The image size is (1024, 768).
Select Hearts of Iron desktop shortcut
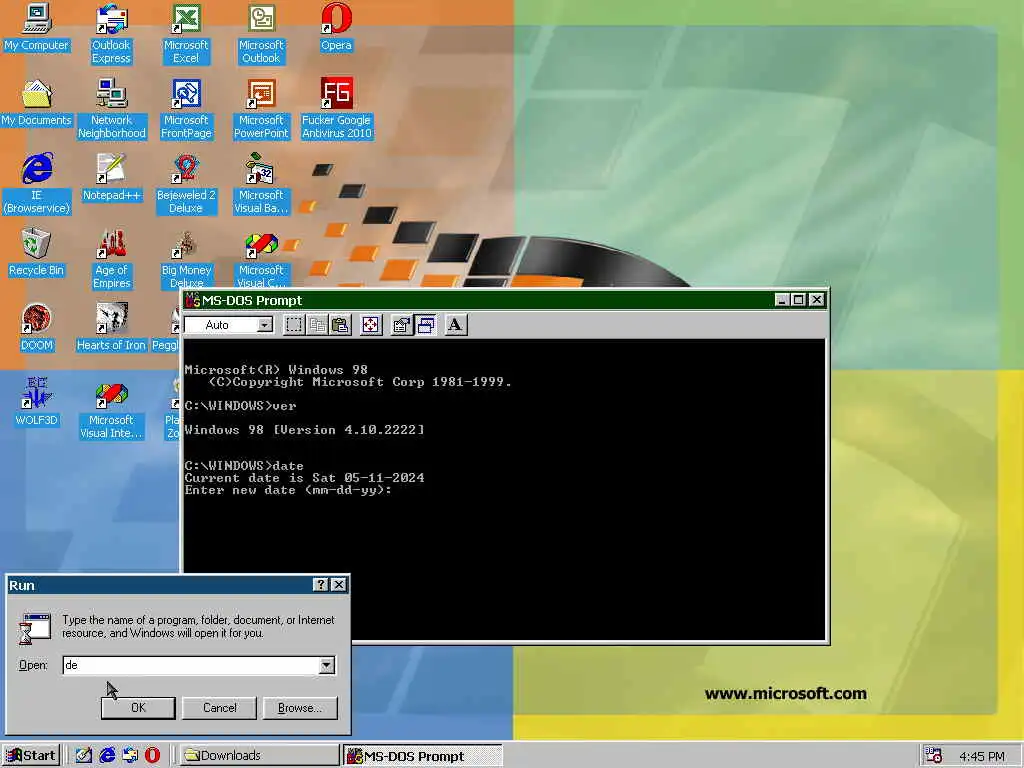point(112,328)
